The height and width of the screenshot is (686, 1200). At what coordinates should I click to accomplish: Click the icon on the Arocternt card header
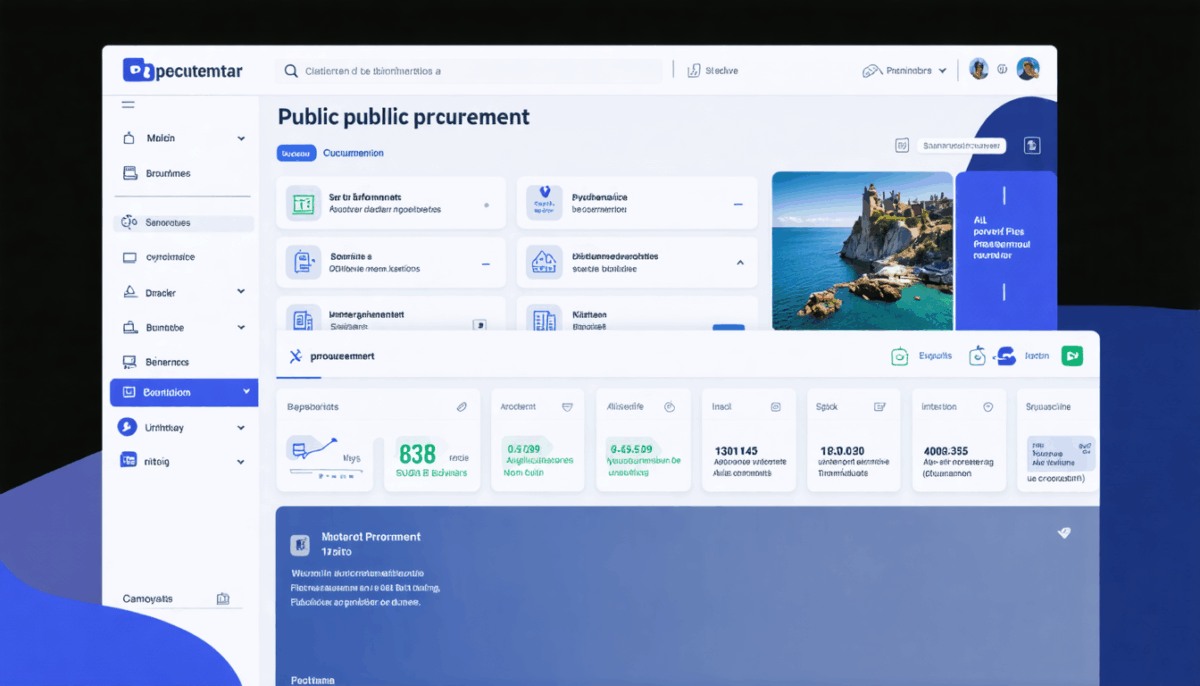point(567,407)
